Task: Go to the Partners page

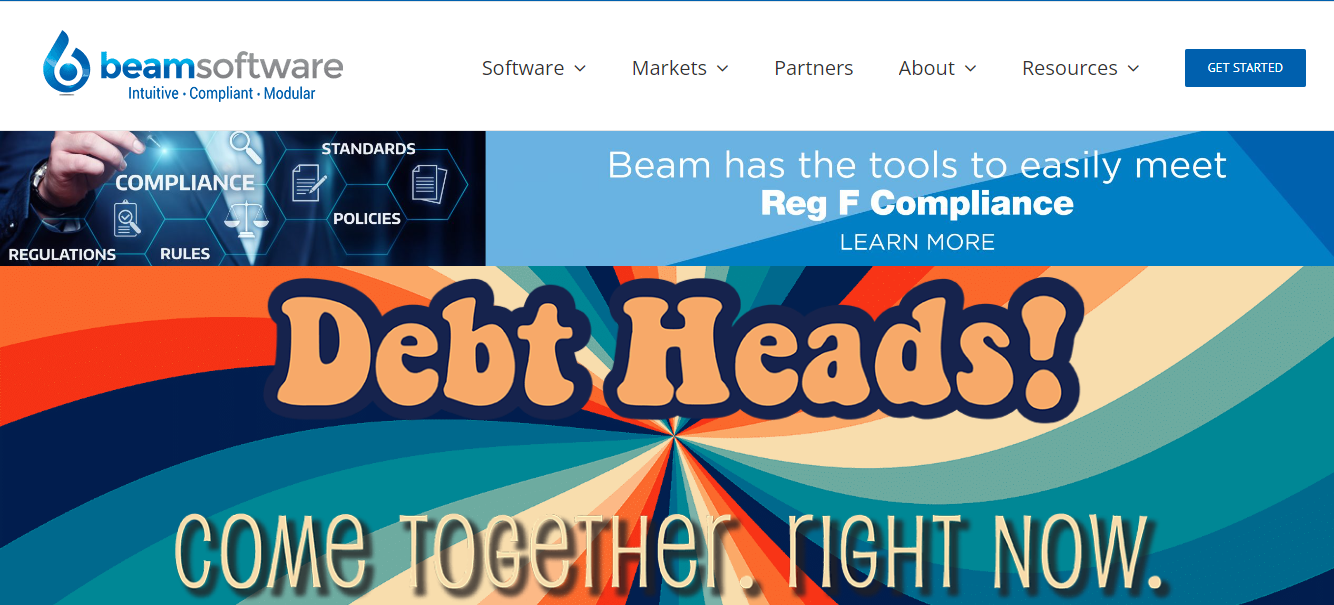Action: pos(814,68)
